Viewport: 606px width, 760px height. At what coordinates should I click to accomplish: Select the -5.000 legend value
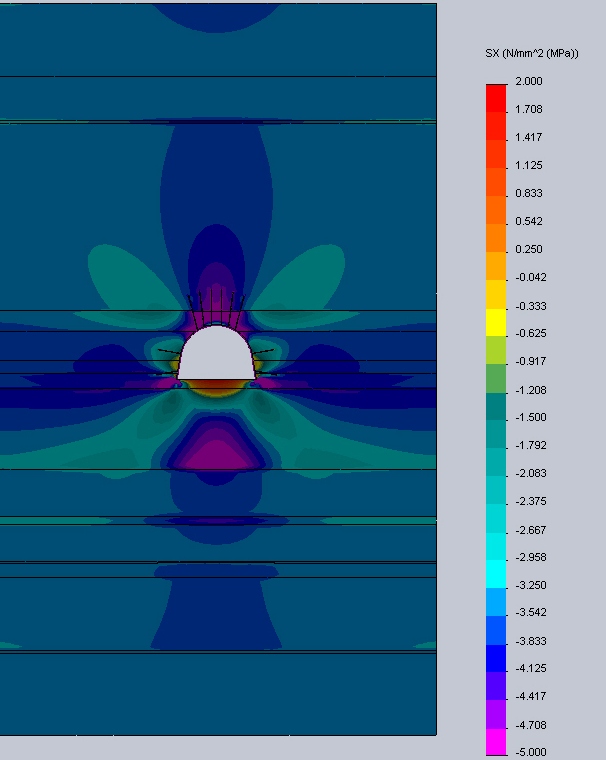(x=531, y=752)
